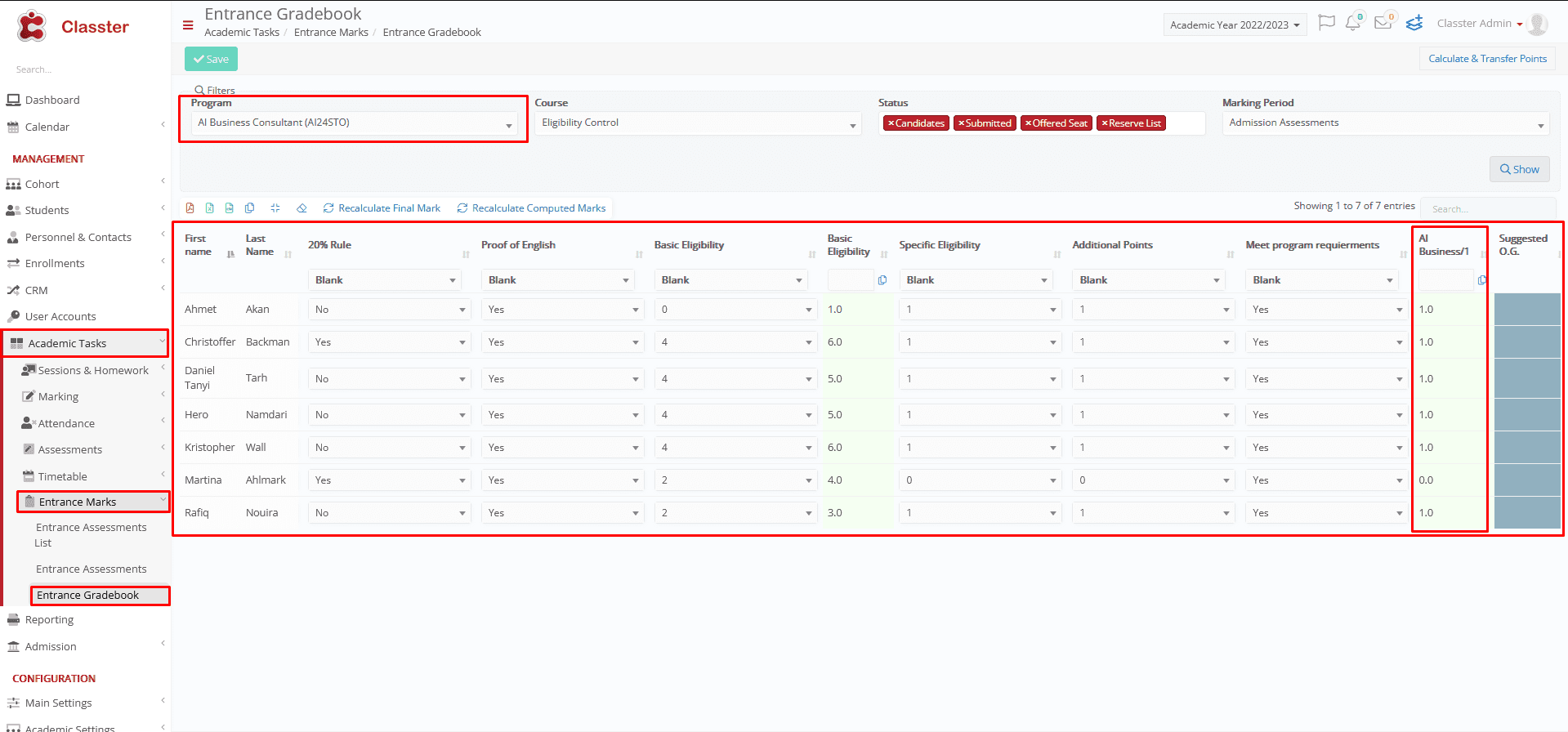Copy the gradebook table to clipboard

pos(250,208)
